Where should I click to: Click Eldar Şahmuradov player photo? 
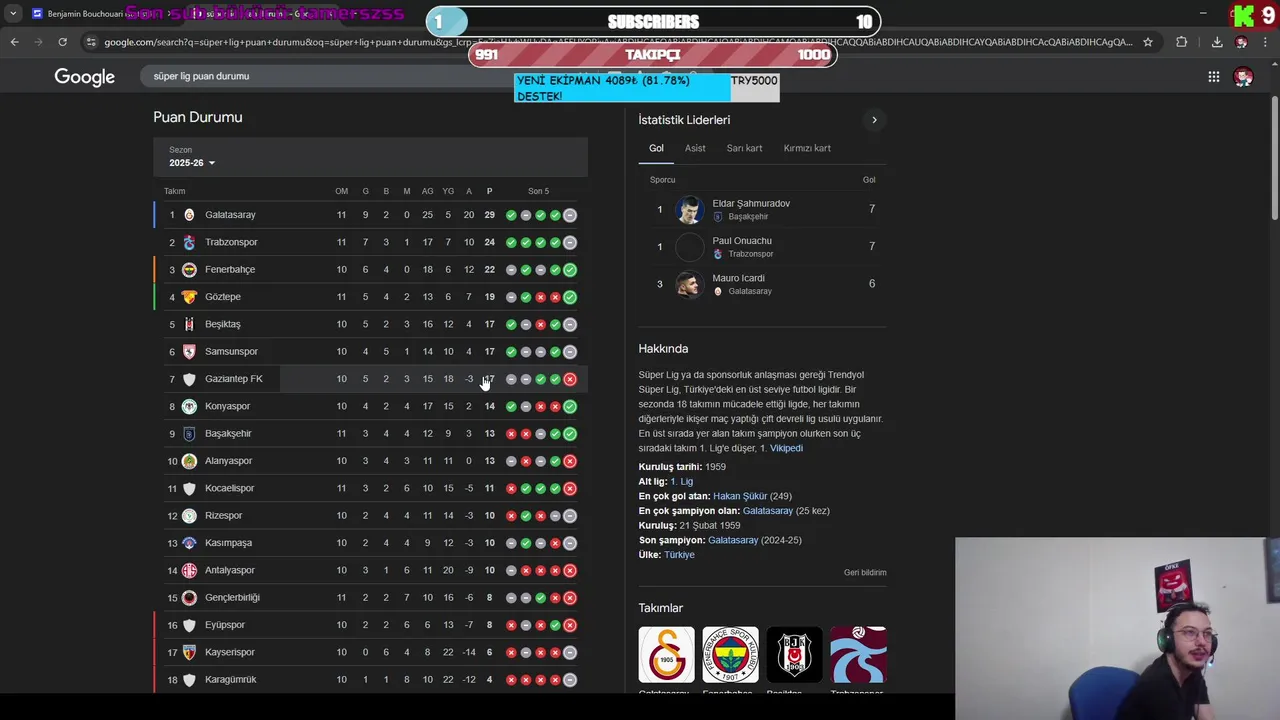point(689,210)
